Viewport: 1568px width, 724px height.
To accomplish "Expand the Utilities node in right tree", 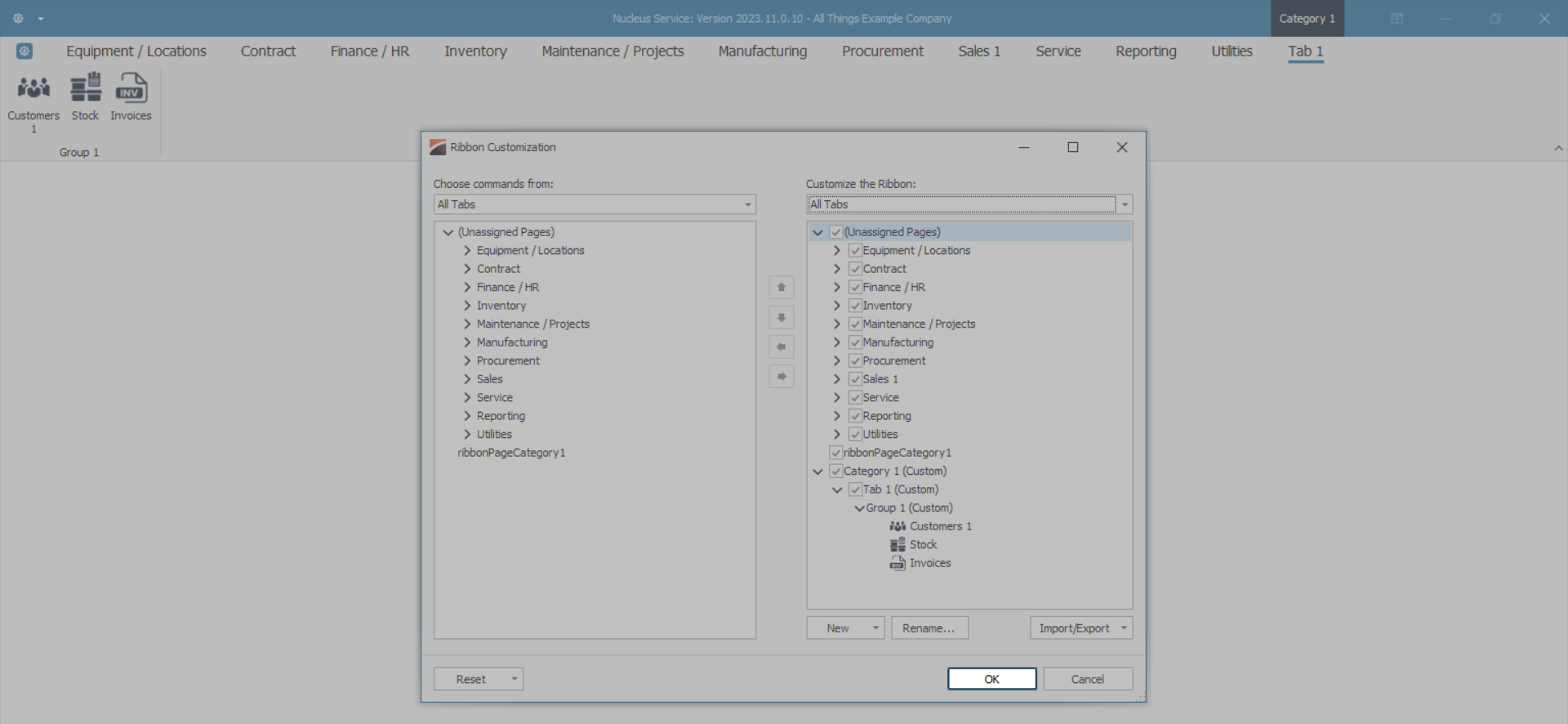I will 836,435.
